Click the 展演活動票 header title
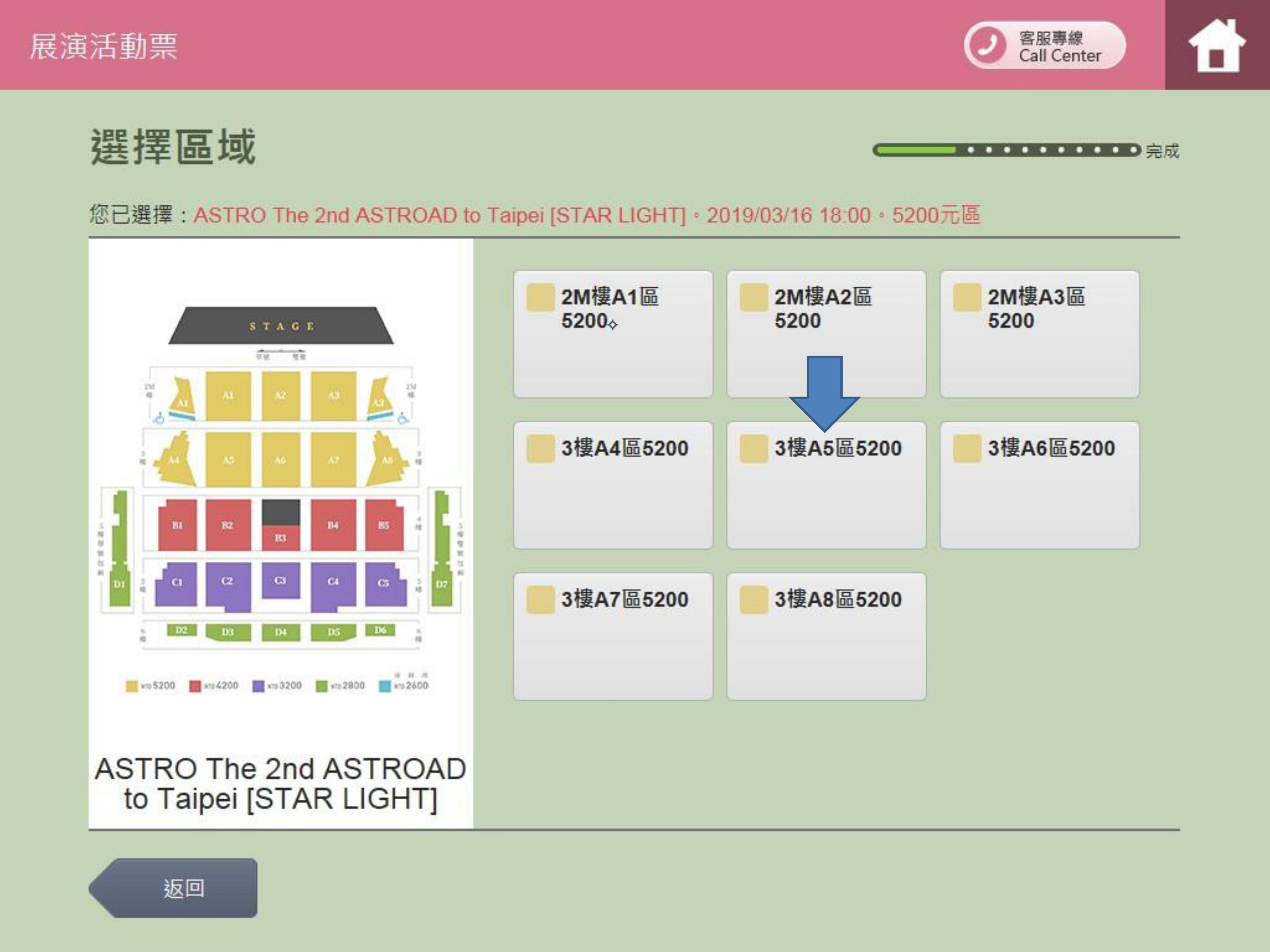Screen dimensions: 1270x952 coord(103,46)
